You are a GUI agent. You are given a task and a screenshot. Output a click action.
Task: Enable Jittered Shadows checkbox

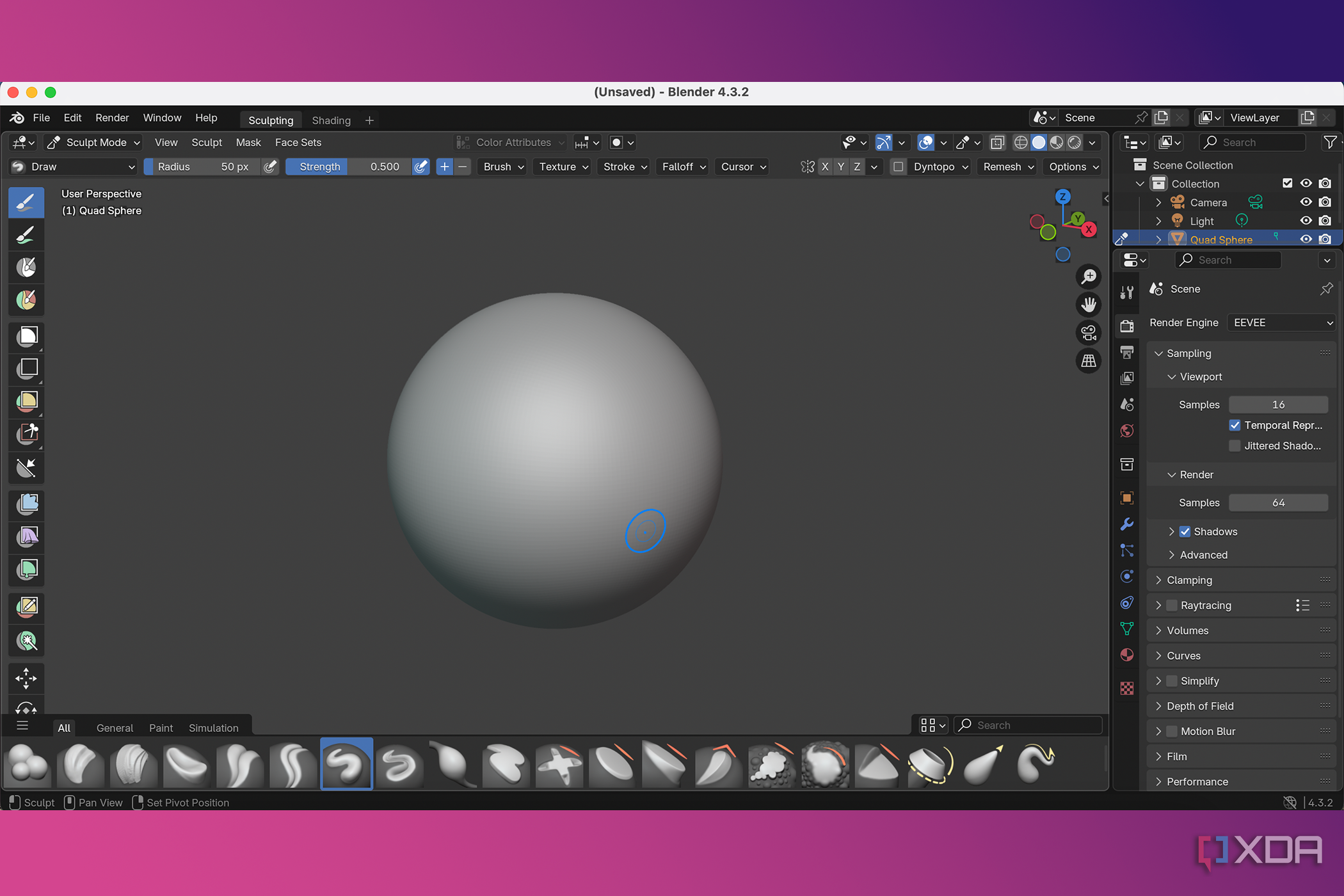click(x=1235, y=446)
